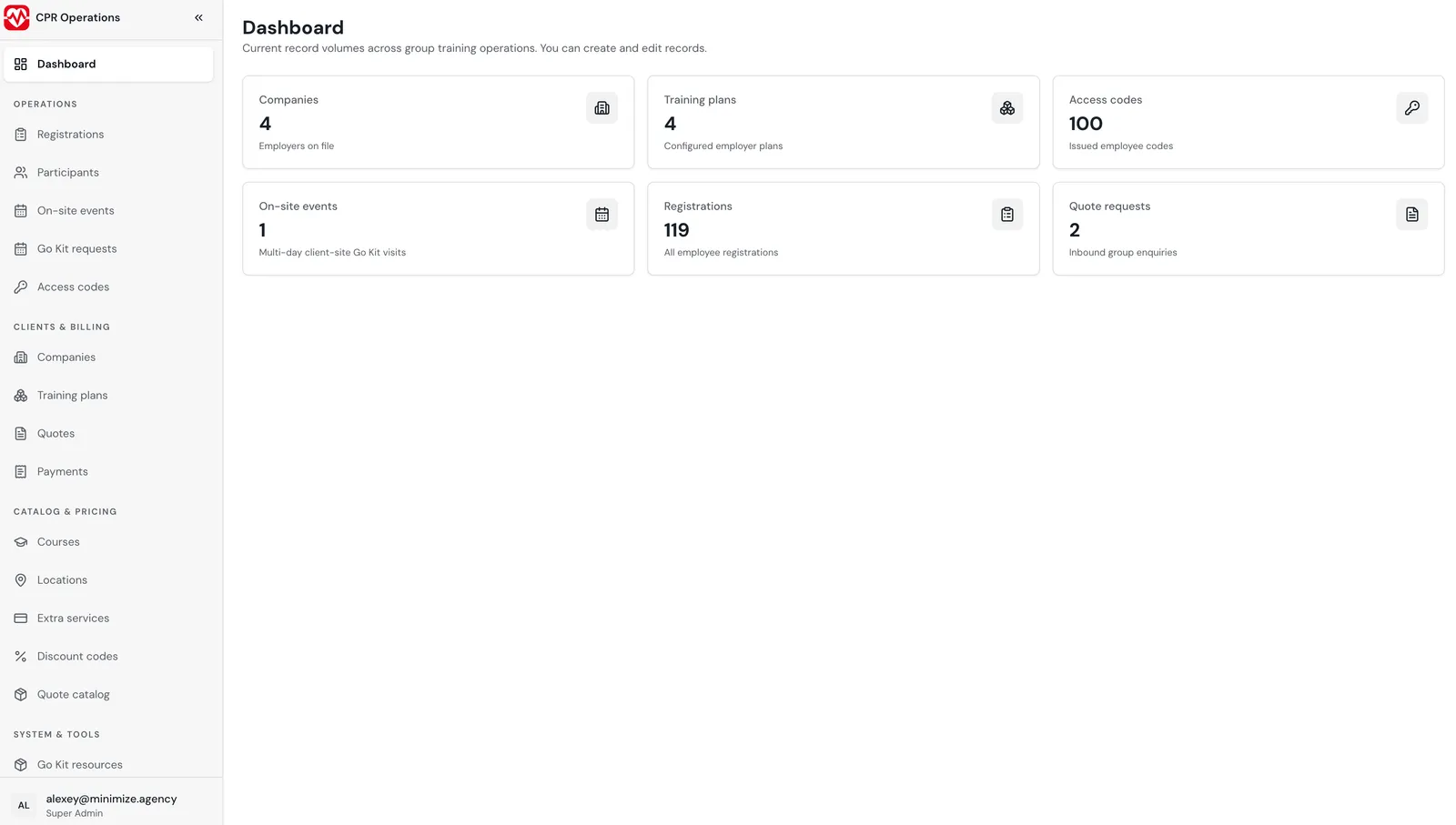Click the Quotes document icon in sidebar
1456x825 pixels.
click(21, 434)
